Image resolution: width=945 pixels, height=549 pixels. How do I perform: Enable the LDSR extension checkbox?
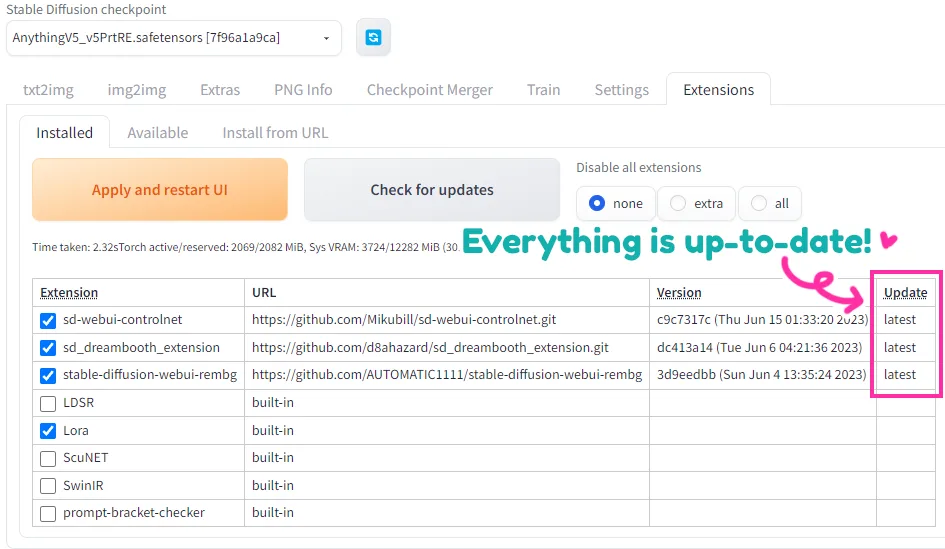coord(48,403)
